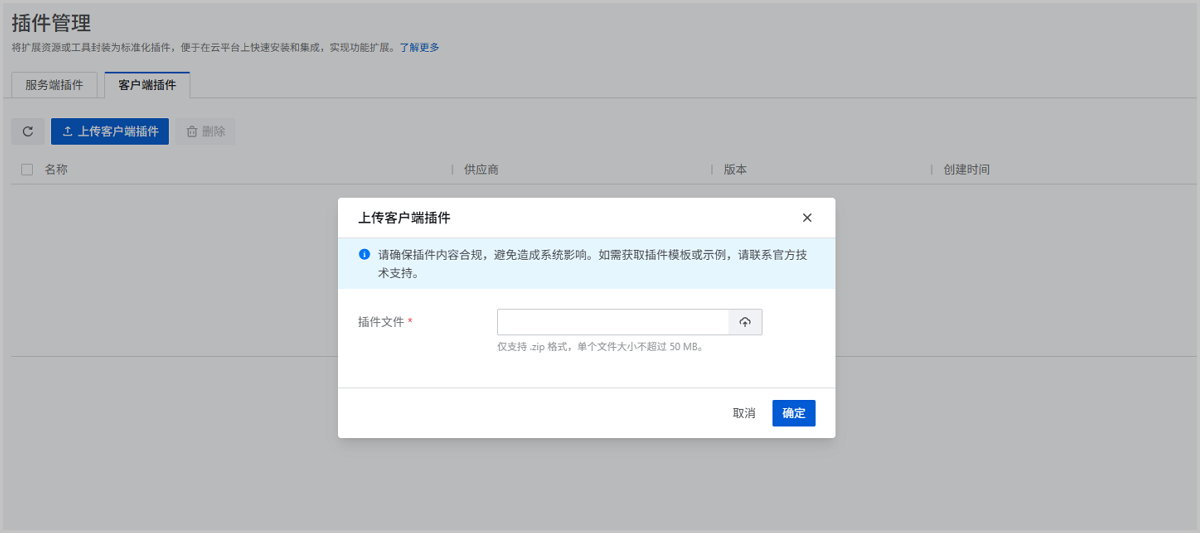Click the 插件文件 input field
This screenshot has width=1200, height=533.
[613, 322]
